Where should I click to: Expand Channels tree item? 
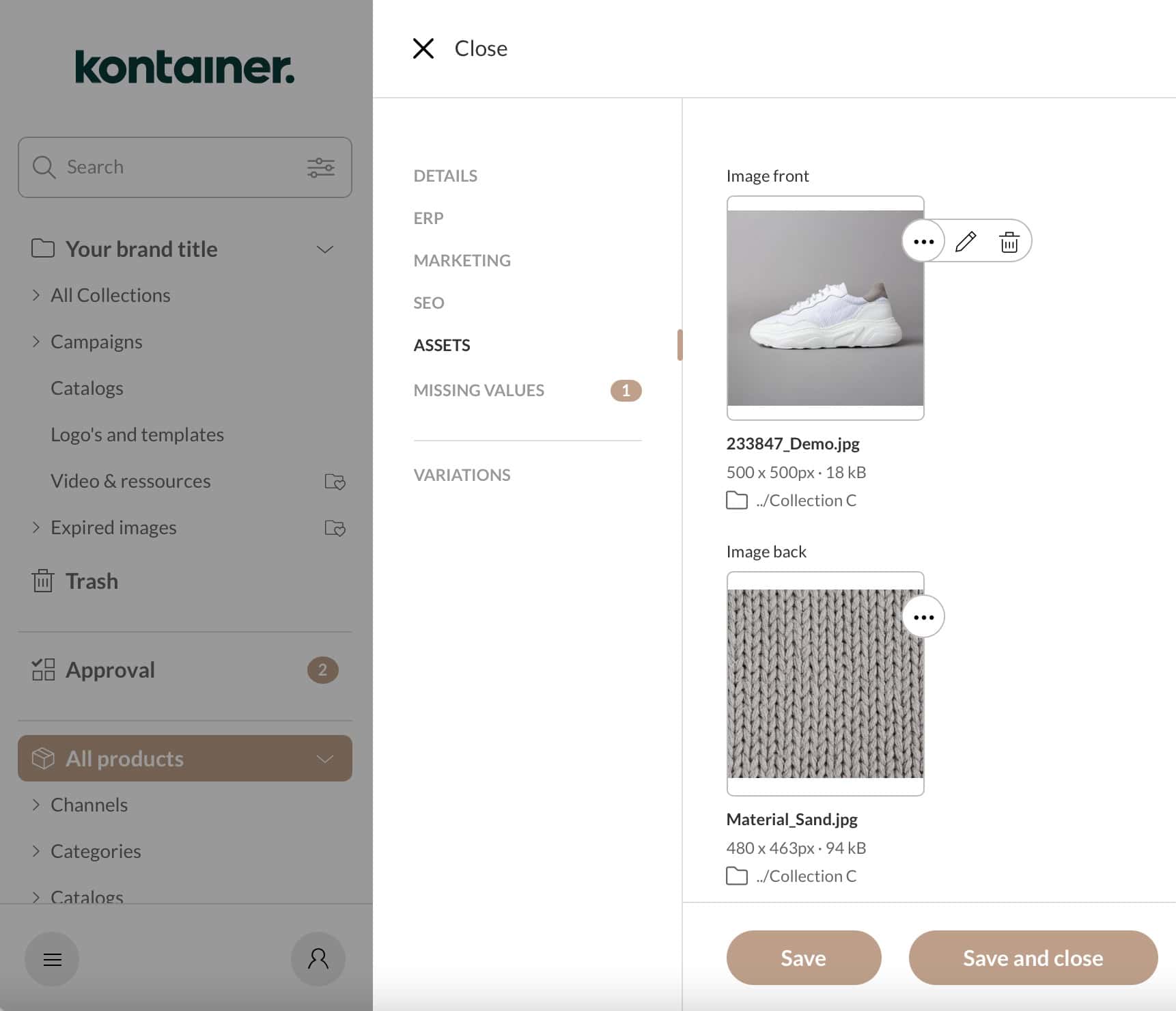point(36,805)
